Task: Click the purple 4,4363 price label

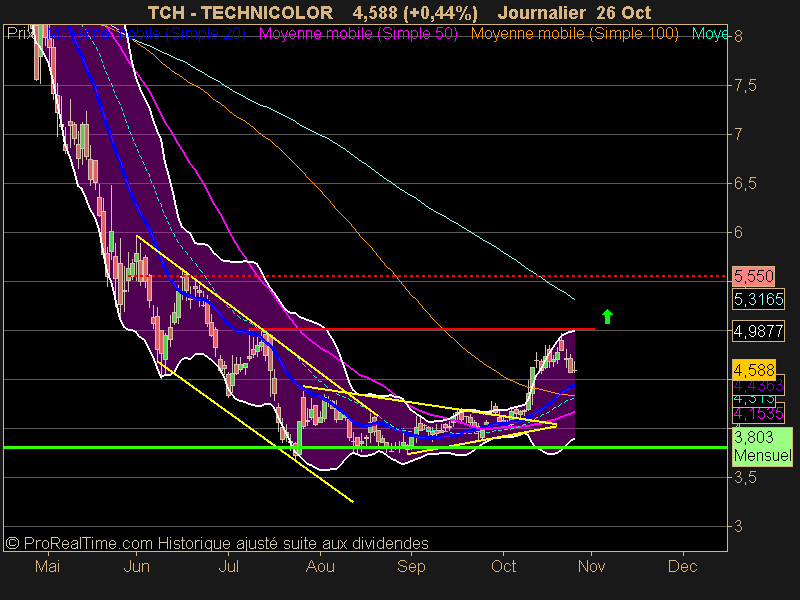Action: [758, 386]
